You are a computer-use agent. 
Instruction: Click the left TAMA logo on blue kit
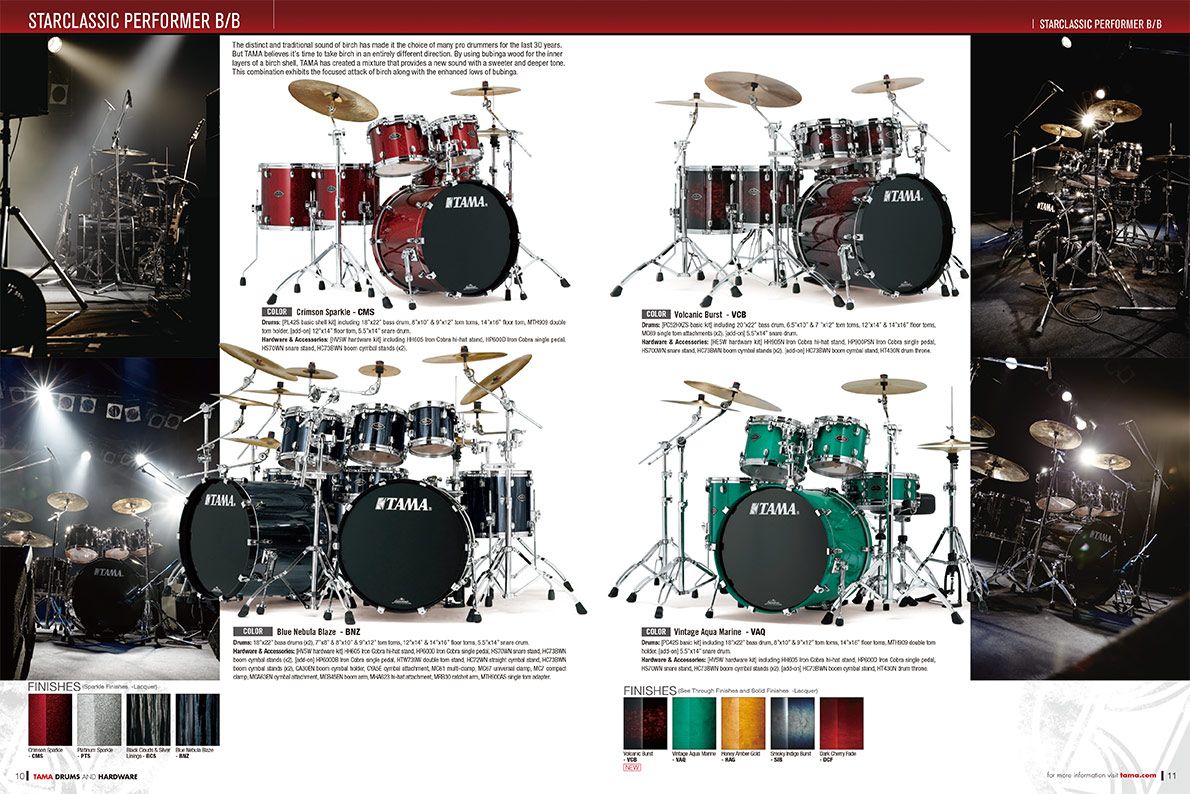[x=219, y=500]
